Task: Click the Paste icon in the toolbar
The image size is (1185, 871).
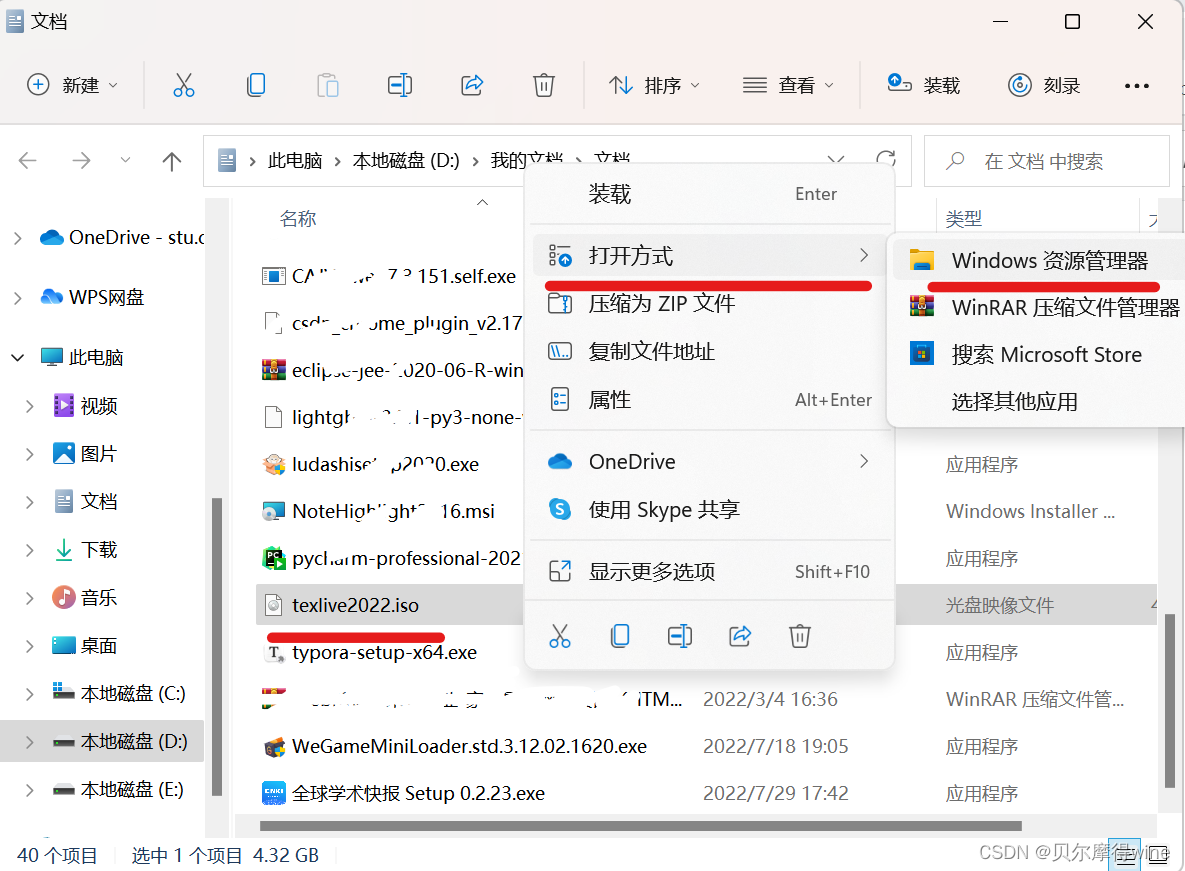Action: coord(328,85)
